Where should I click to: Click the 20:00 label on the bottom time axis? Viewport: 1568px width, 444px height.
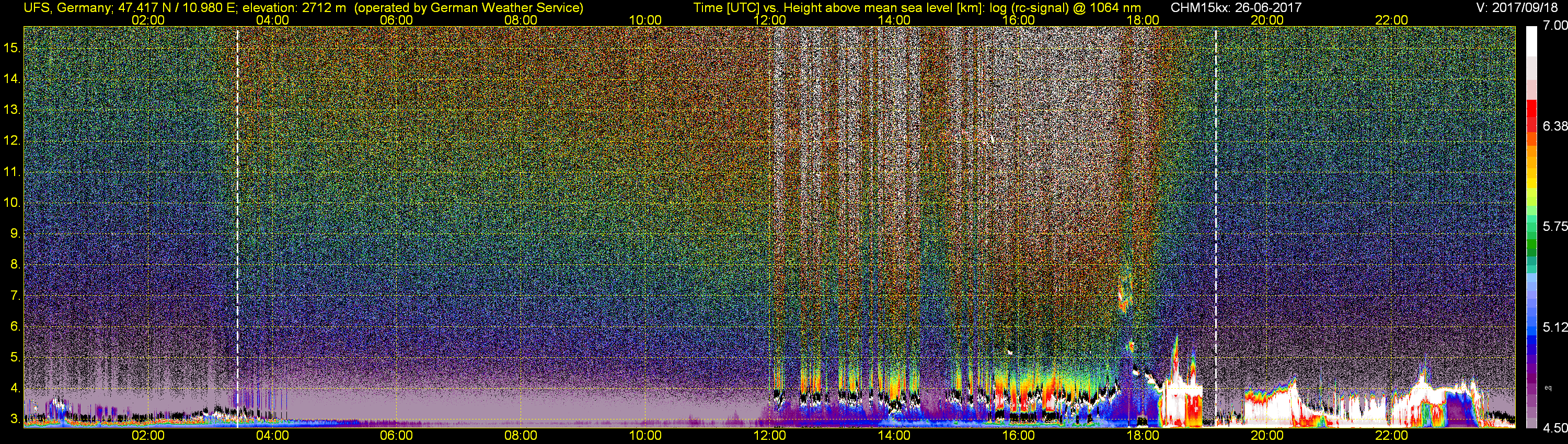pos(1267,436)
